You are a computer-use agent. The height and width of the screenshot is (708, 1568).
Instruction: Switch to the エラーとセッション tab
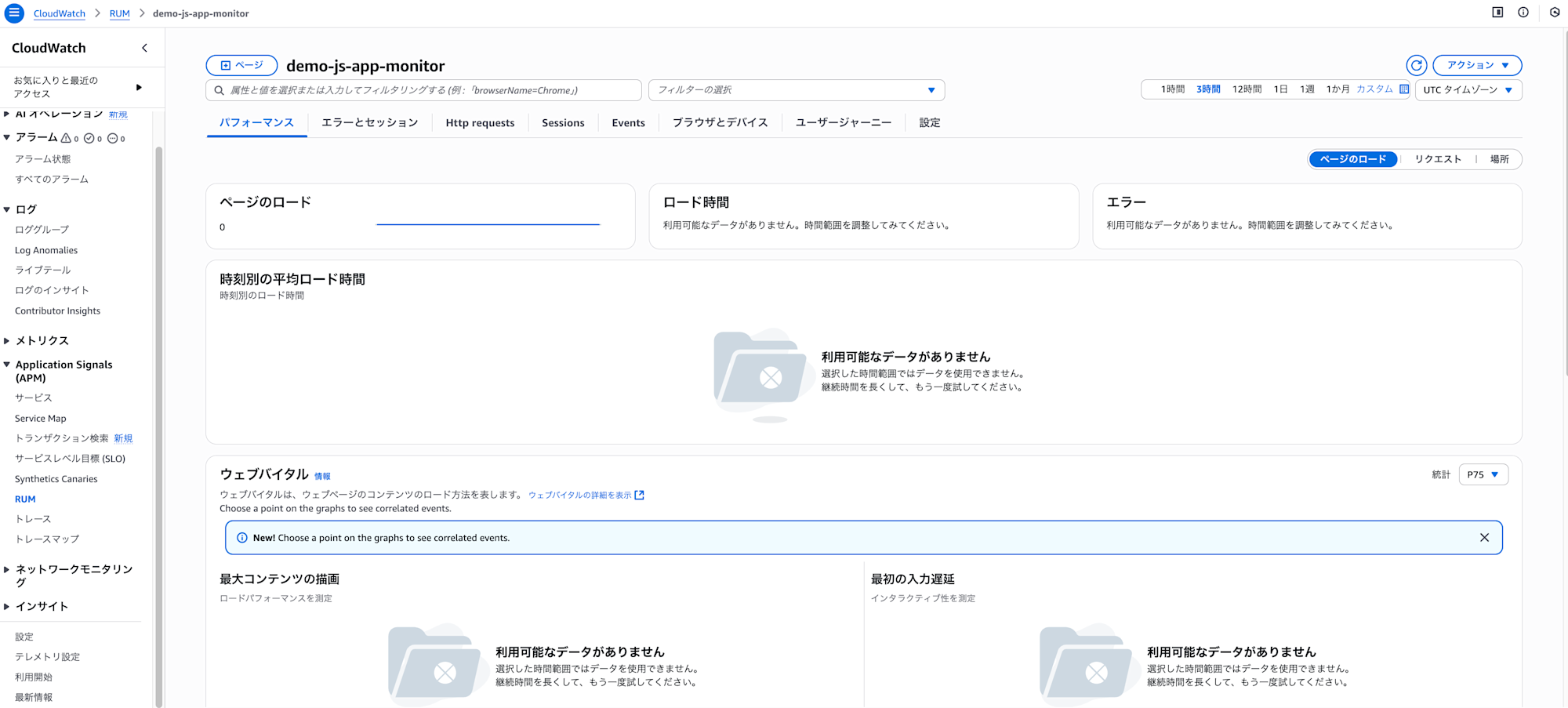[369, 123]
